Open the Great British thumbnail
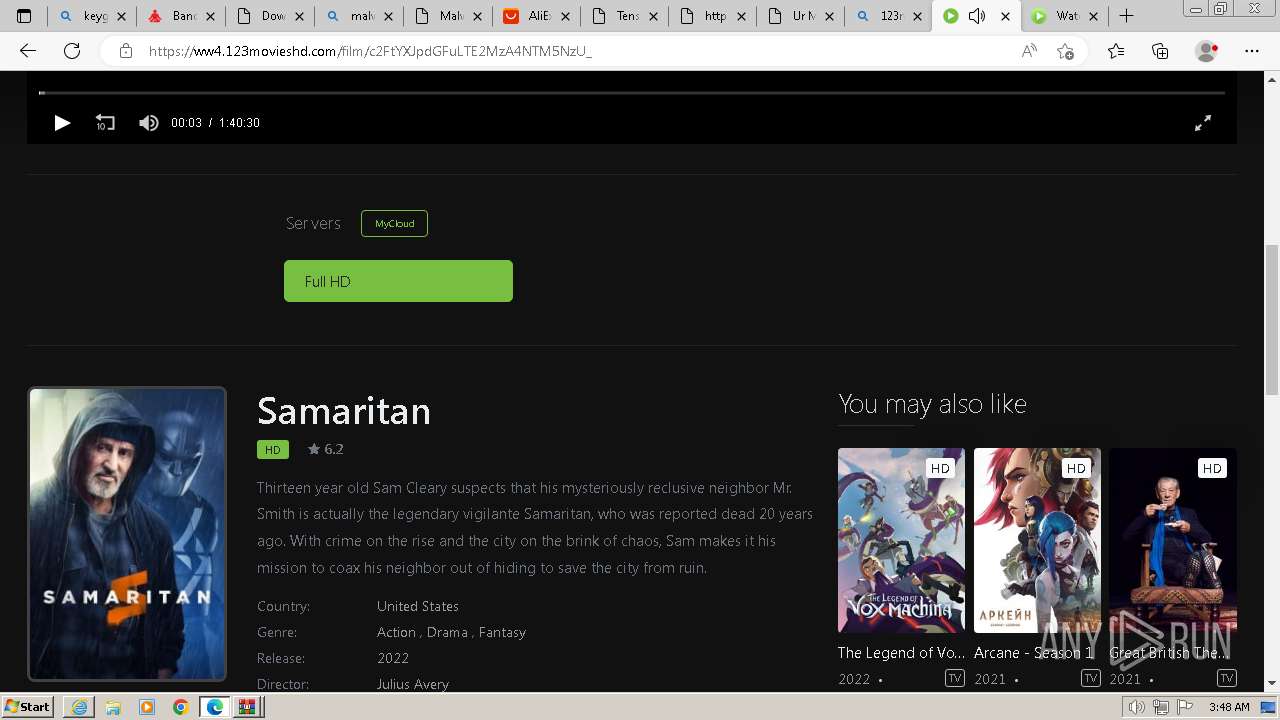 [1173, 540]
